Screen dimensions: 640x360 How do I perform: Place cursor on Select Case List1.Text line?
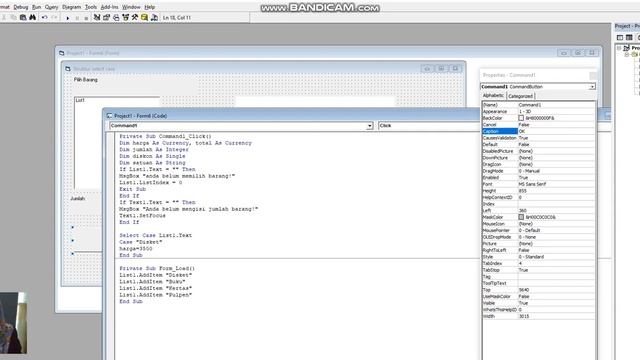[x=156, y=236]
